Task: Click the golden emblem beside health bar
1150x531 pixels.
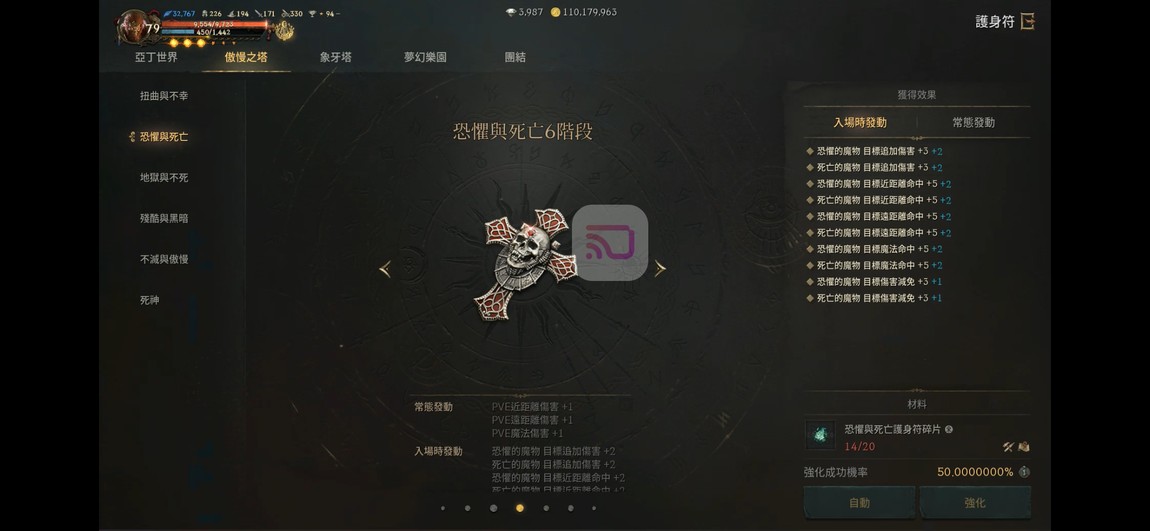Action: (284, 31)
